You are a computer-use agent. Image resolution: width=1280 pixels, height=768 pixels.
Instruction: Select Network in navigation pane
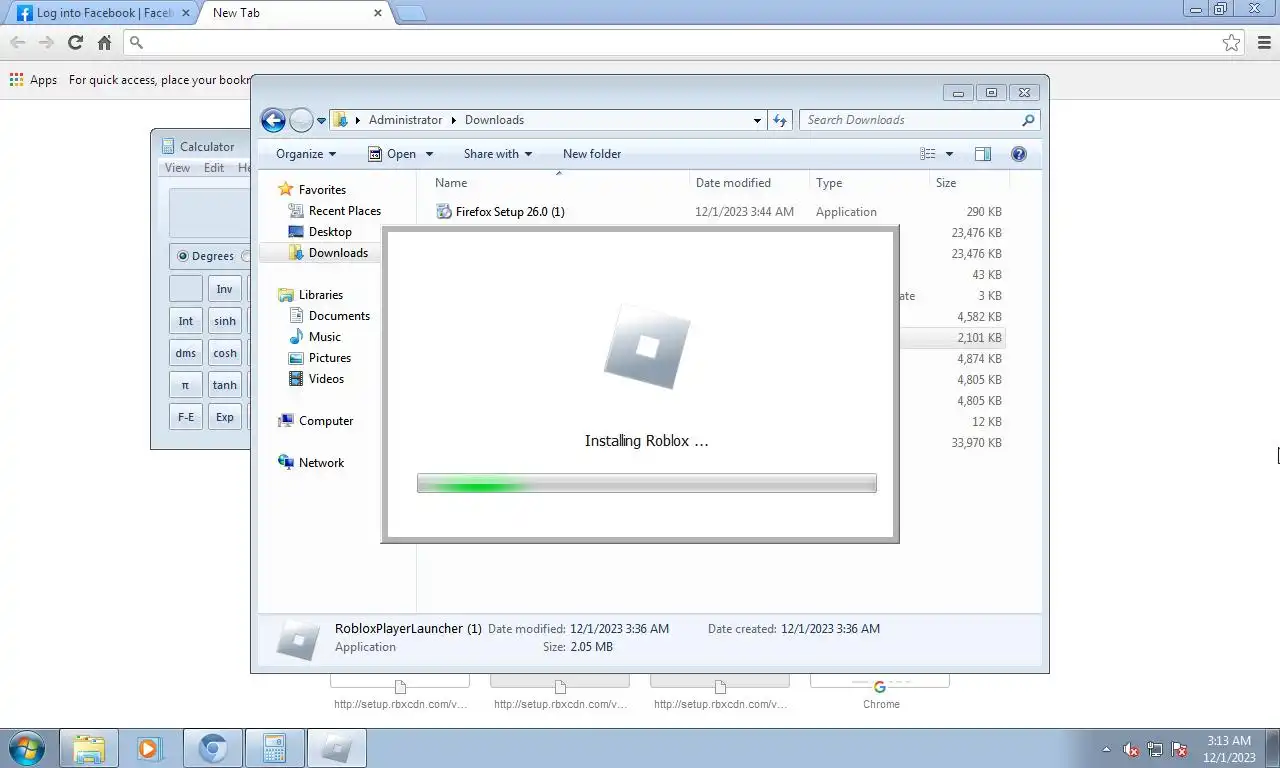pos(320,463)
